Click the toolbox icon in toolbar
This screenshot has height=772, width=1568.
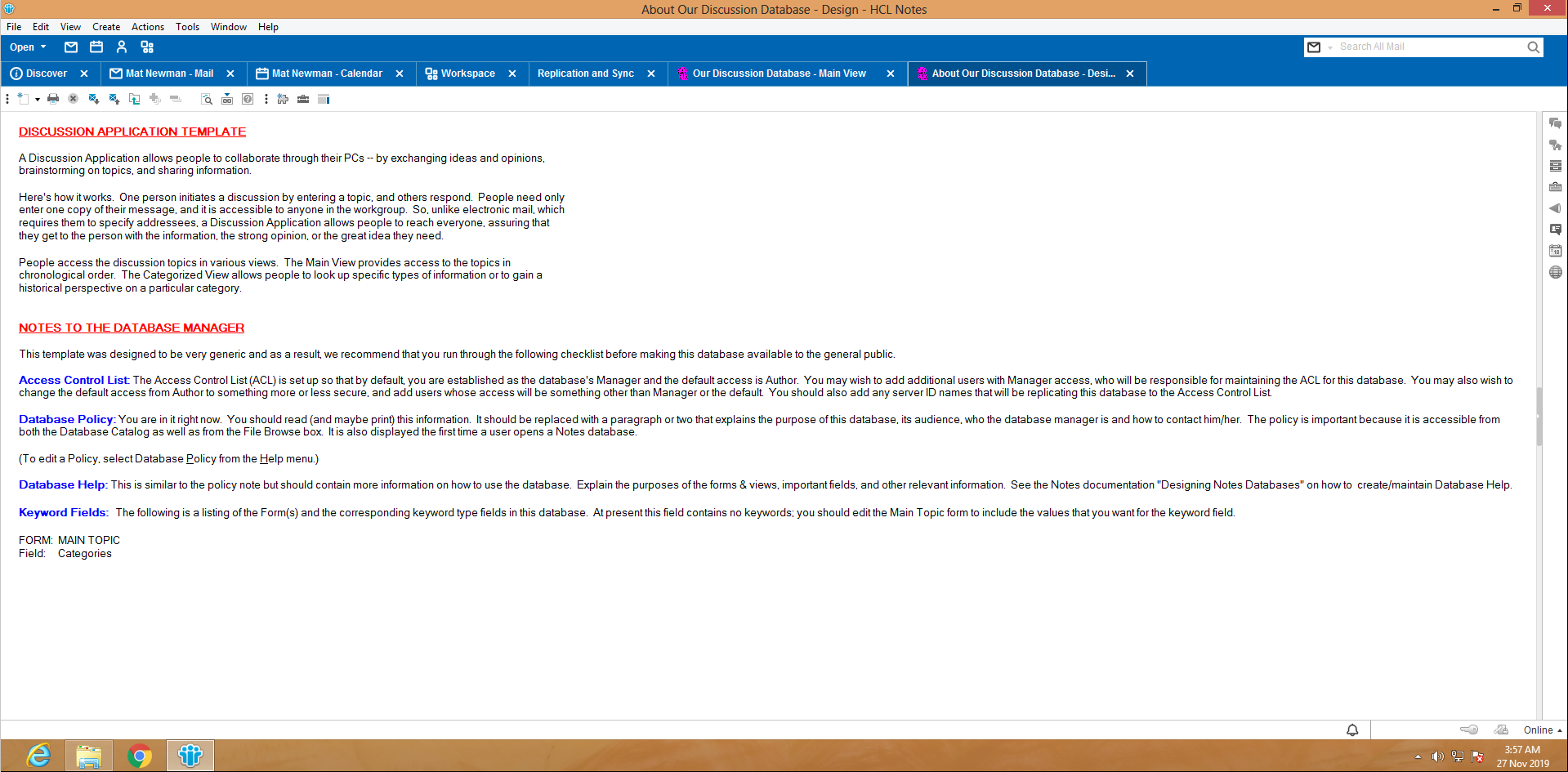click(303, 99)
